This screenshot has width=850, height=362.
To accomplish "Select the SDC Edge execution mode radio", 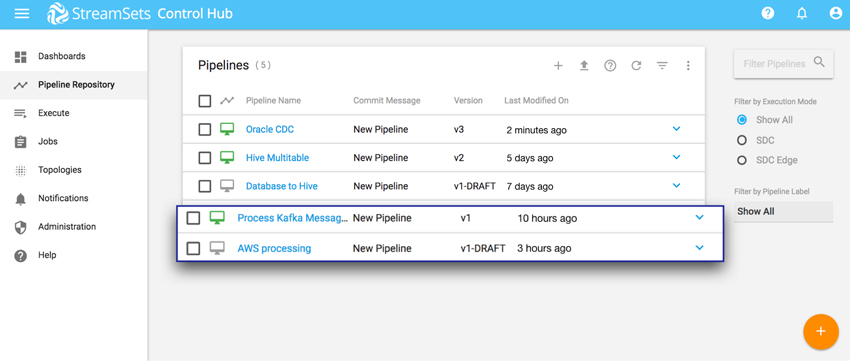I will tap(742, 160).
